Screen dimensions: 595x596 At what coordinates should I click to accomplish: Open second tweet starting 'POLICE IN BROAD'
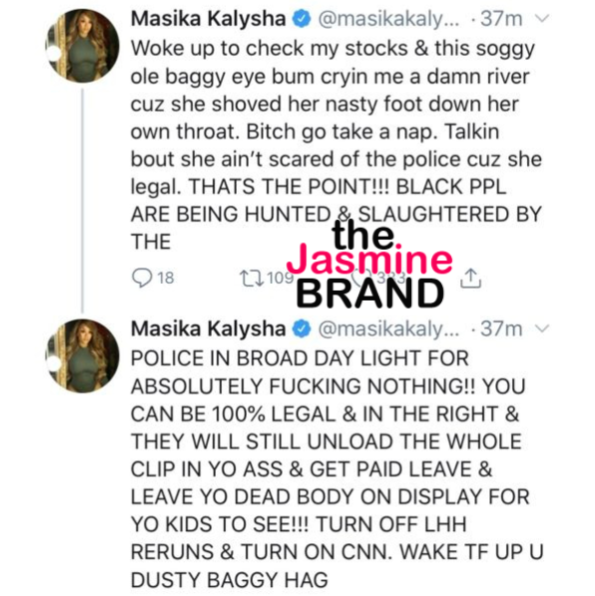337,469
